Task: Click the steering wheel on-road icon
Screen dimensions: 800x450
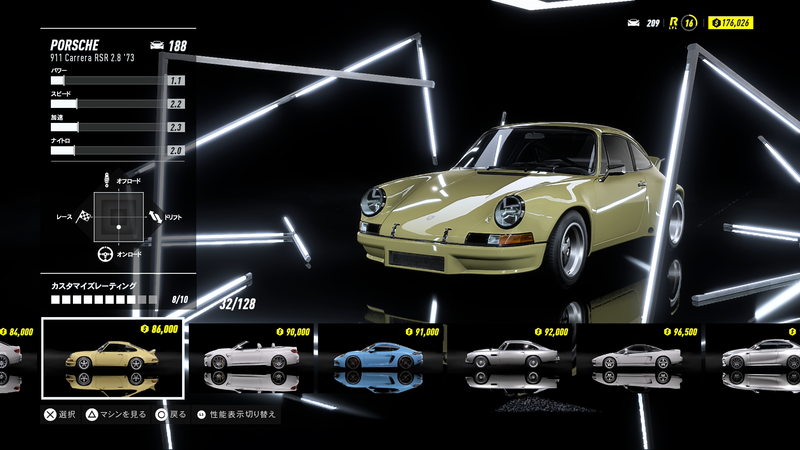Action: click(105, 254)
